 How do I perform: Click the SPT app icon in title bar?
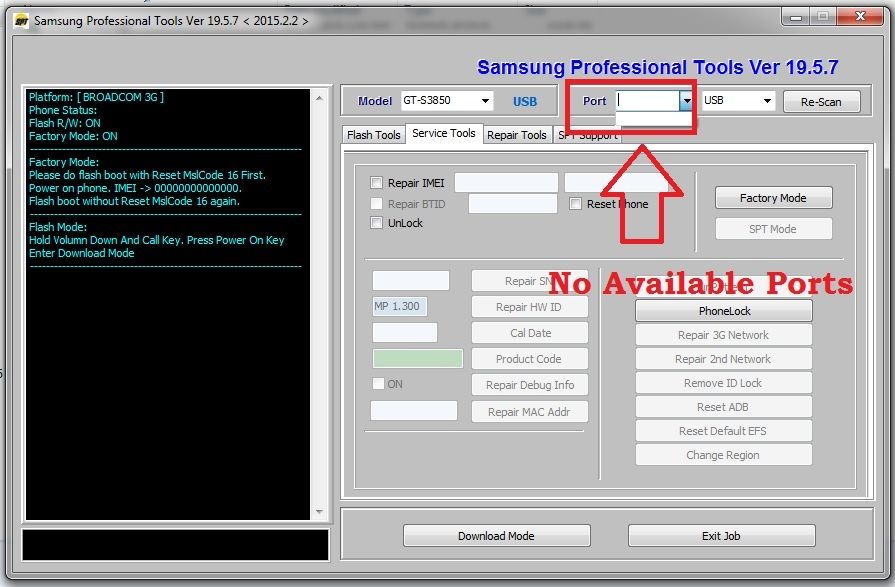(20, 20)
